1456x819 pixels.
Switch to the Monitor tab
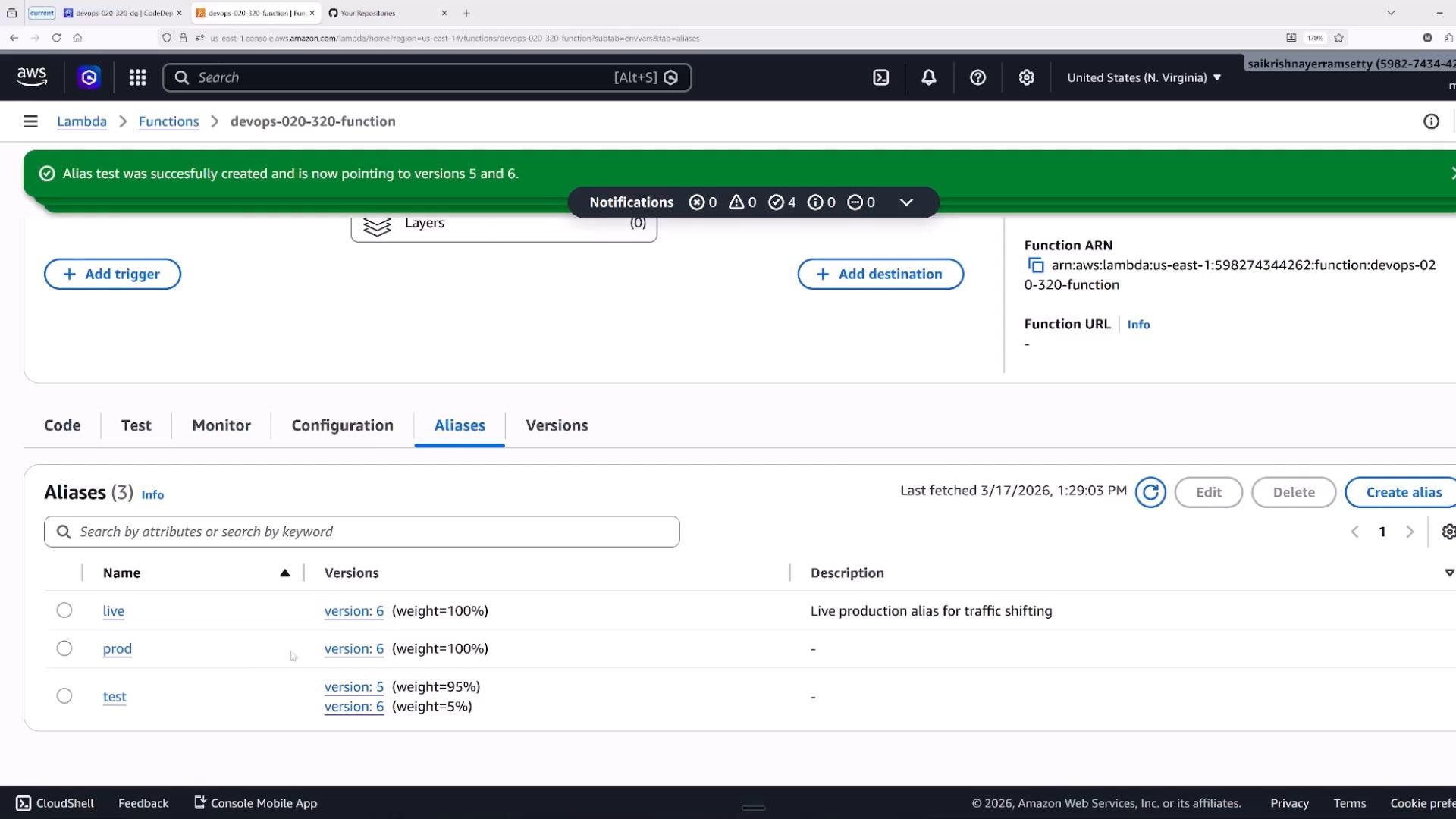tap(221, 425)
